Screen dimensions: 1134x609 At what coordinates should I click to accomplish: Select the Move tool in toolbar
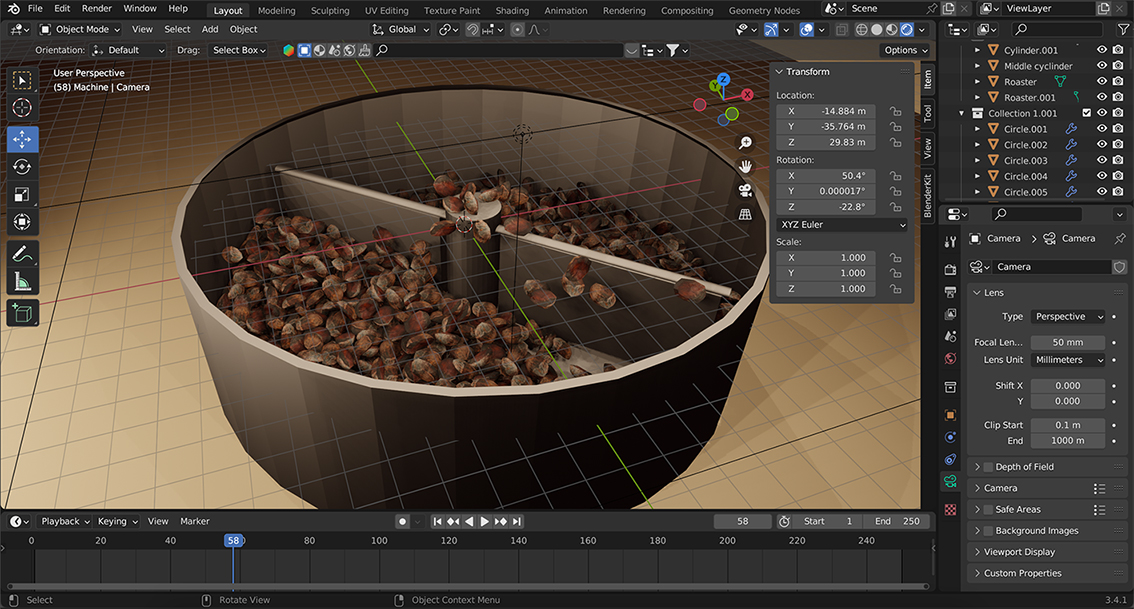point(22,139)
